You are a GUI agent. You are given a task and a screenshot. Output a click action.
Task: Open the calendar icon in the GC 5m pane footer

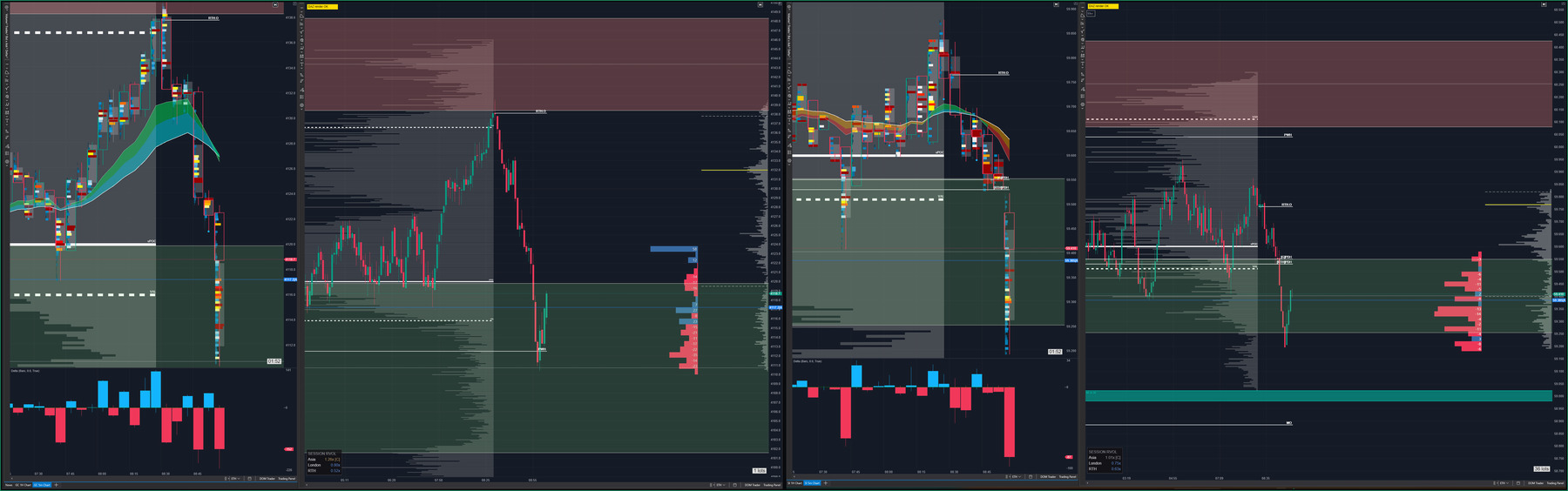tap(249, 478)
